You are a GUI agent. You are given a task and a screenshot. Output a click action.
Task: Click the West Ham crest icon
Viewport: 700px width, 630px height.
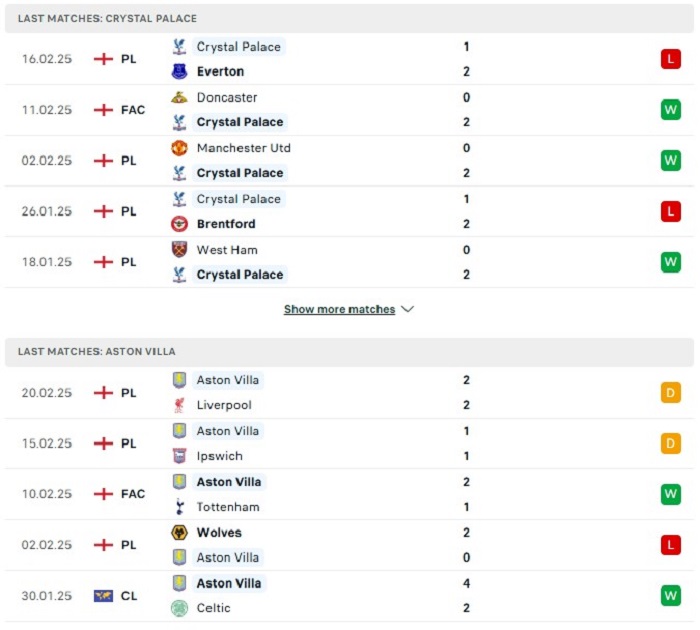coord(179,250)
